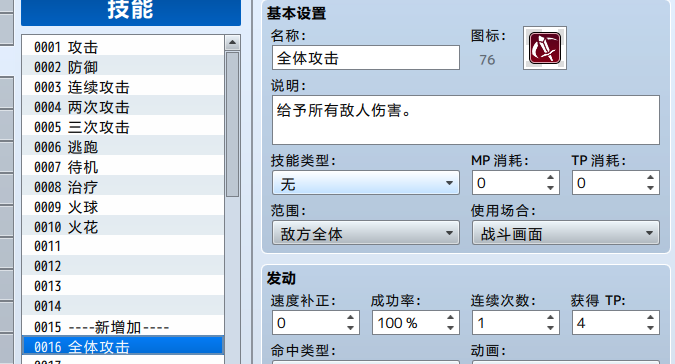The height and width of the screenshot is (364, 675).
Task: Decrease MP 消耗 with the down arrow
Action: click(550, 188)
